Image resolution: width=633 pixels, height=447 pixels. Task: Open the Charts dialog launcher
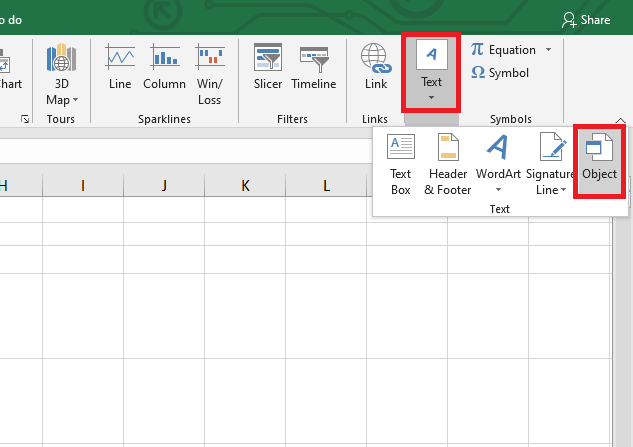click(25, 119)
